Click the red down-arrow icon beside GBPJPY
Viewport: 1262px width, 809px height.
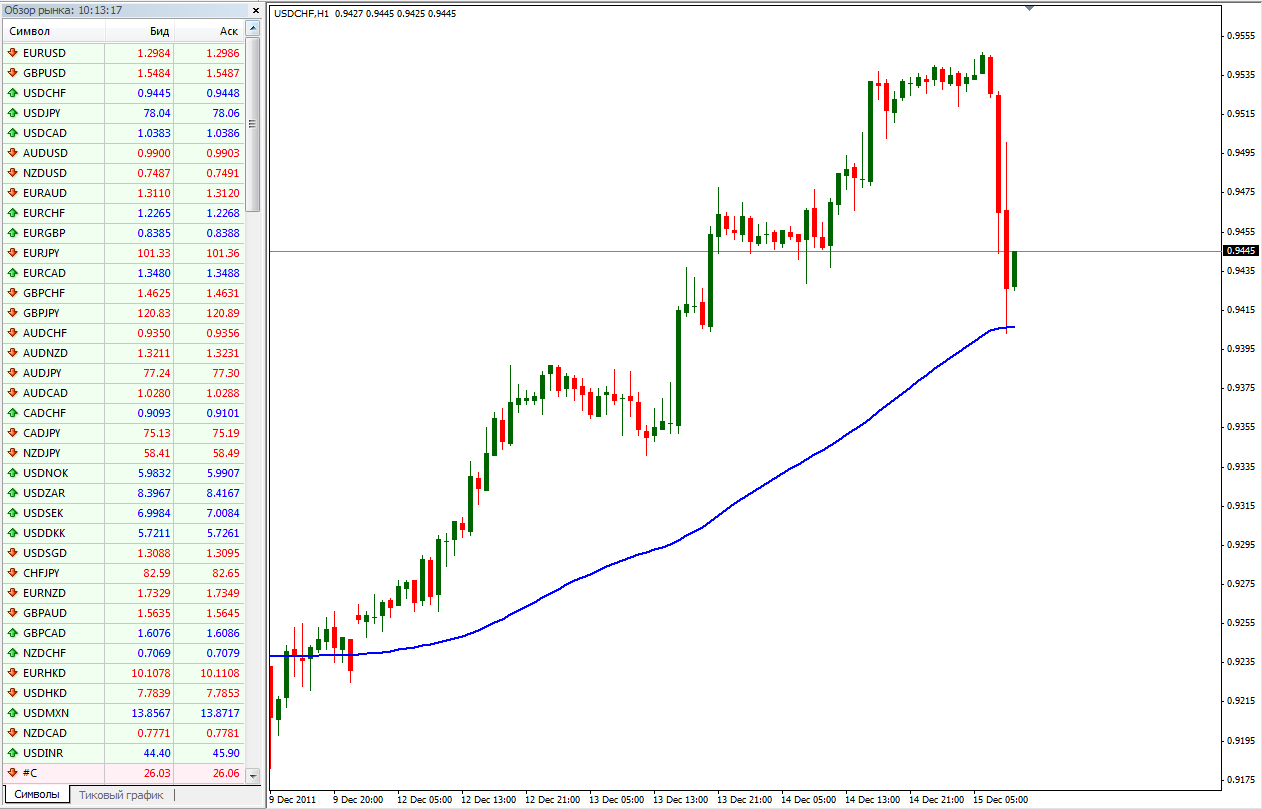coord(13,313)
